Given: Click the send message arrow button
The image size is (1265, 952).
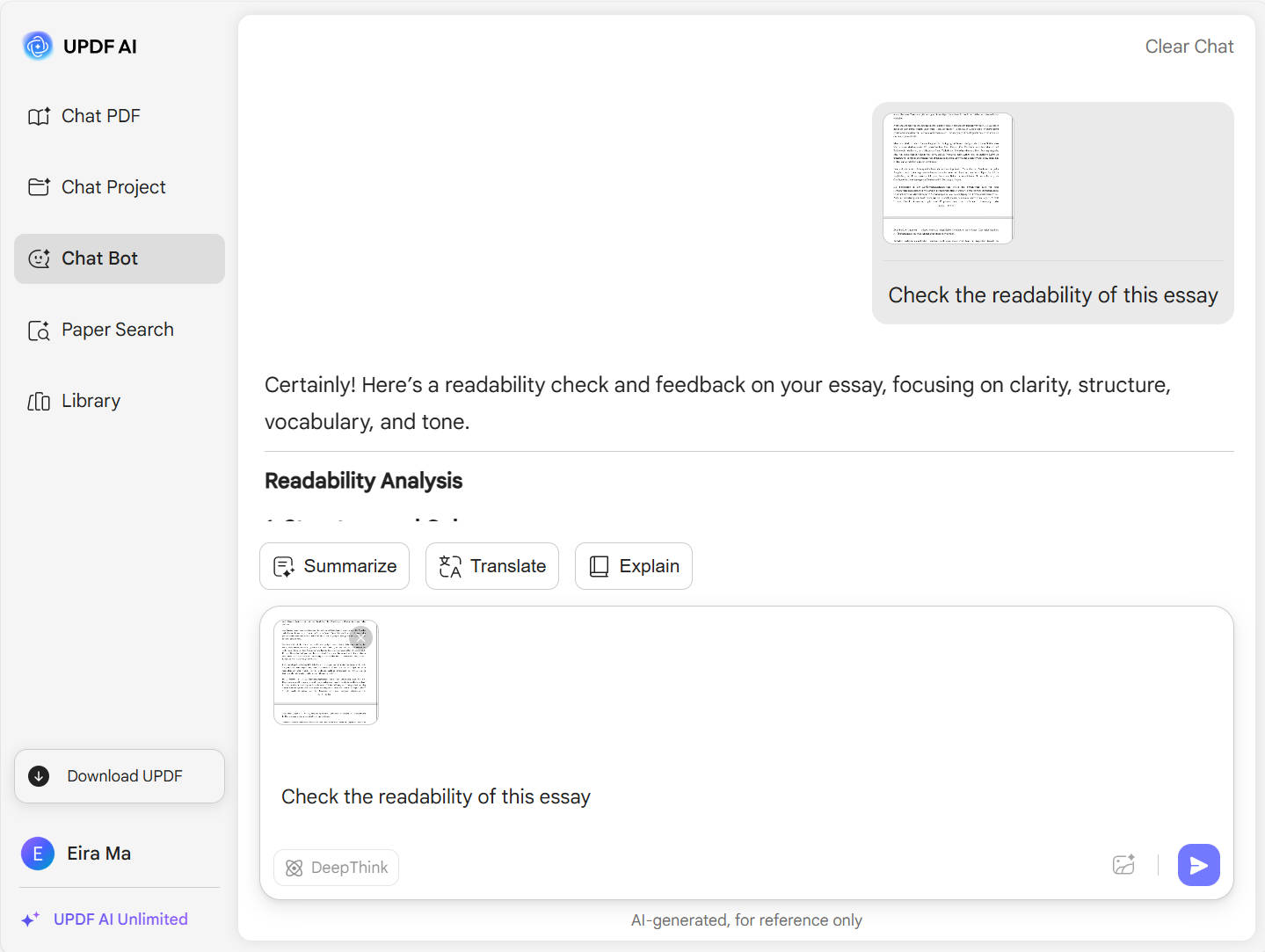Looking at the screenshot, I should click(x=1198, y=865).
